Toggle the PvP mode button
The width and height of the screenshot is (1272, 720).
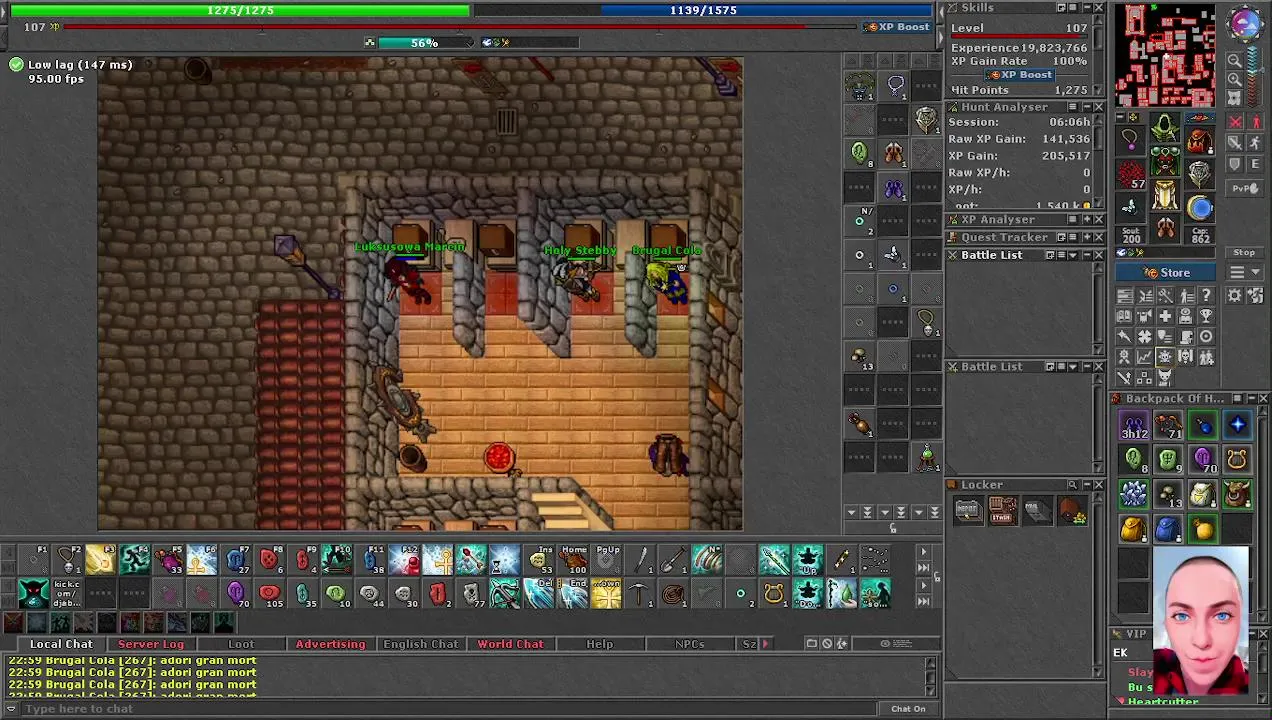[x=1245, y=188]
